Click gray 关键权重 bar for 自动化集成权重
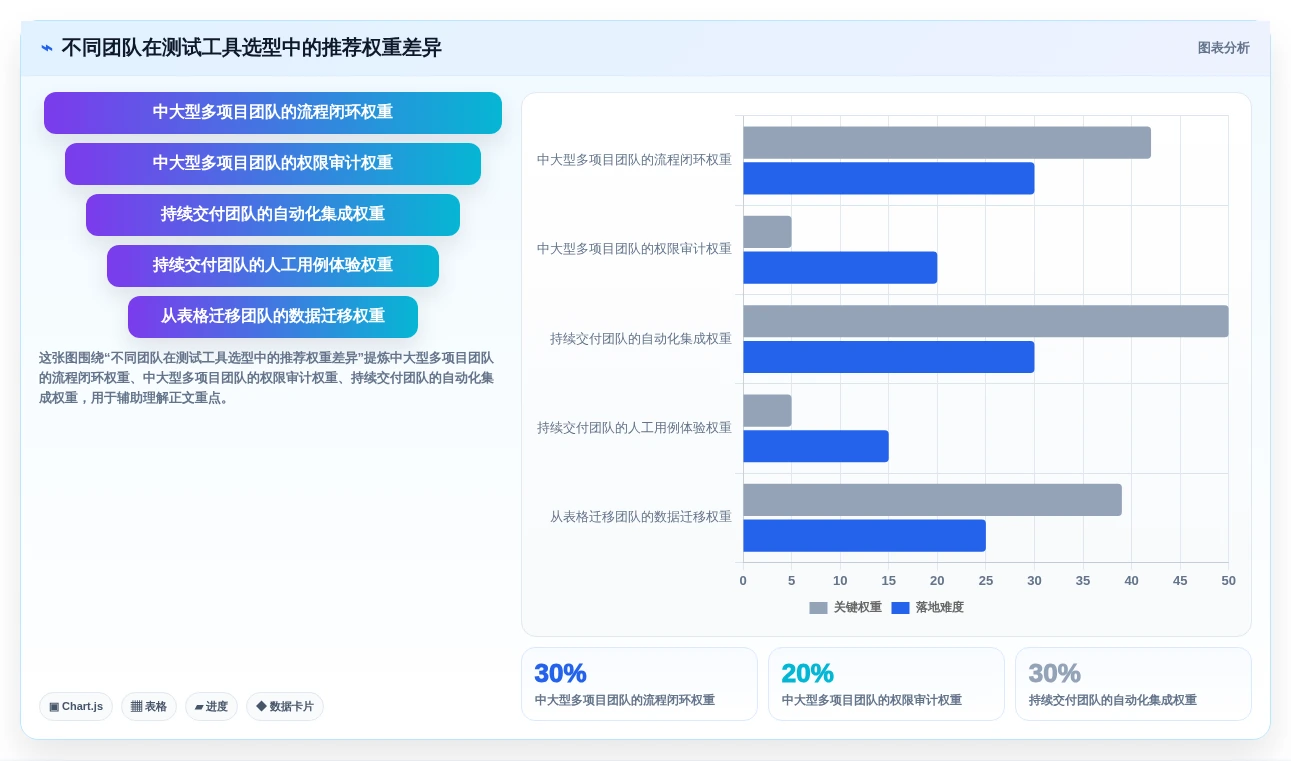Screen dimensions: 1291x761 point(986,322)
